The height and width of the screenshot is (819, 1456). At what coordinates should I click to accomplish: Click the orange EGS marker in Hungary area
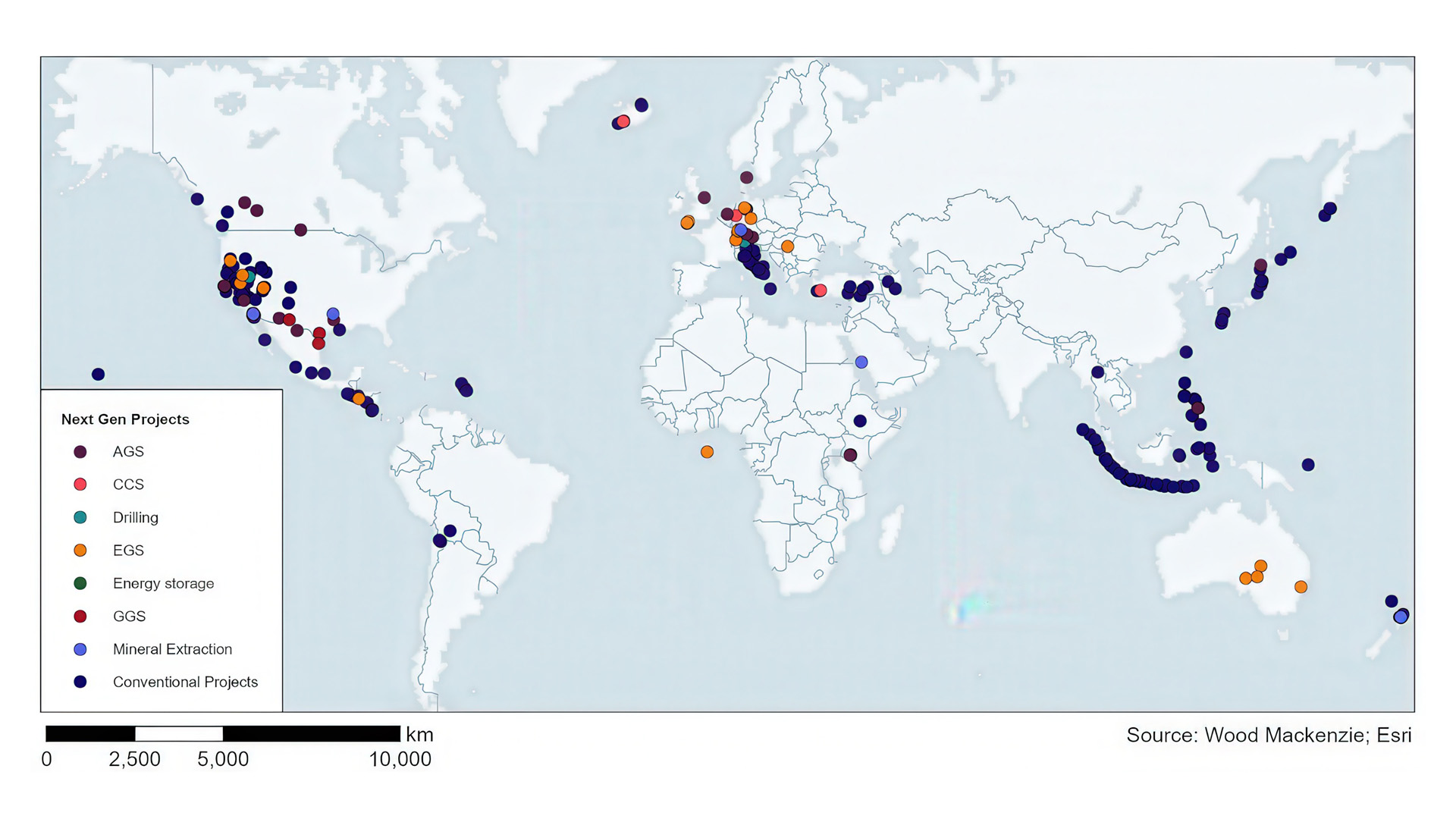point(787,246)
